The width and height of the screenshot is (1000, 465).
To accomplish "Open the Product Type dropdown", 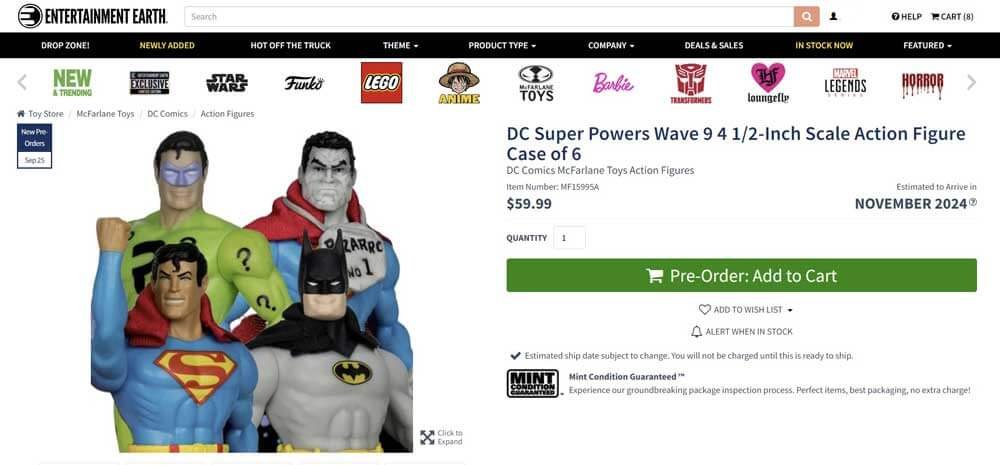I will [502, 45].
